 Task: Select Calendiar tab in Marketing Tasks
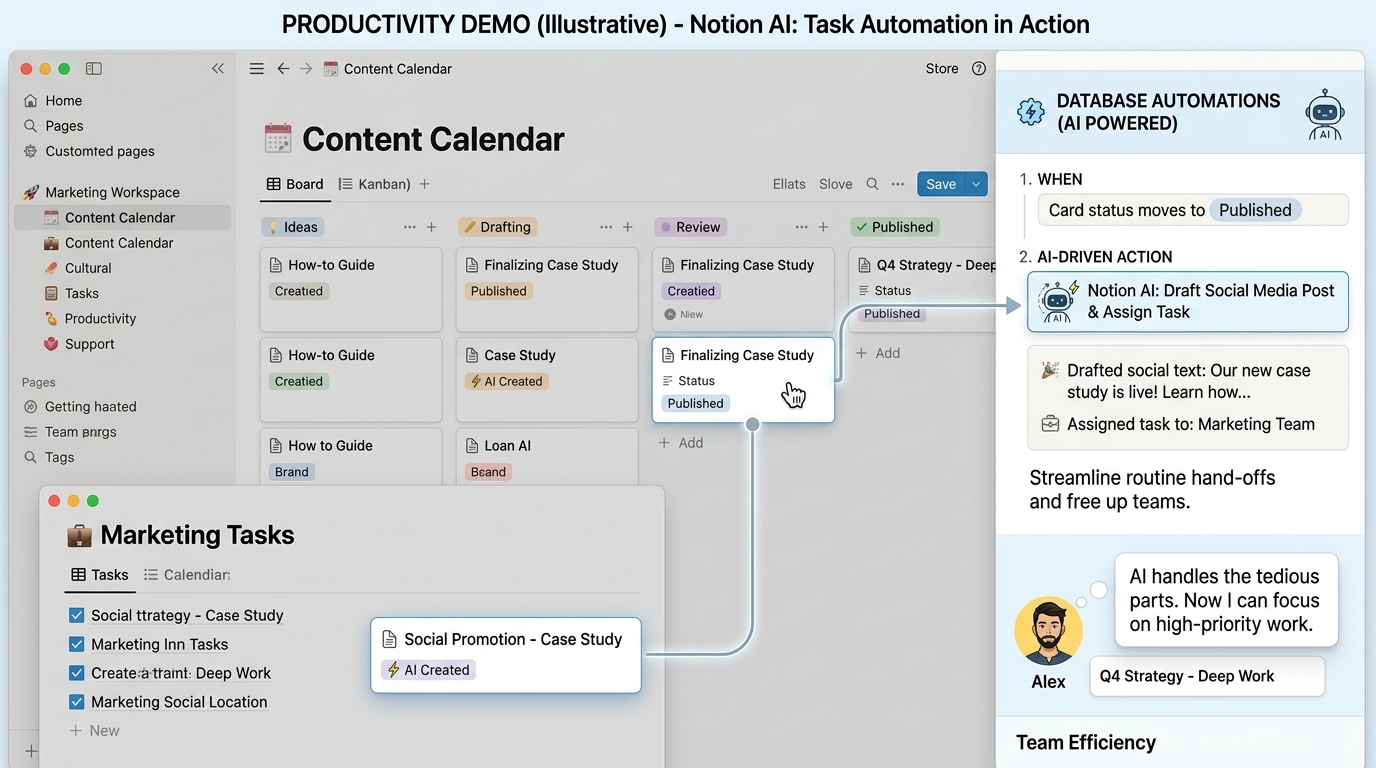(187, 575)
